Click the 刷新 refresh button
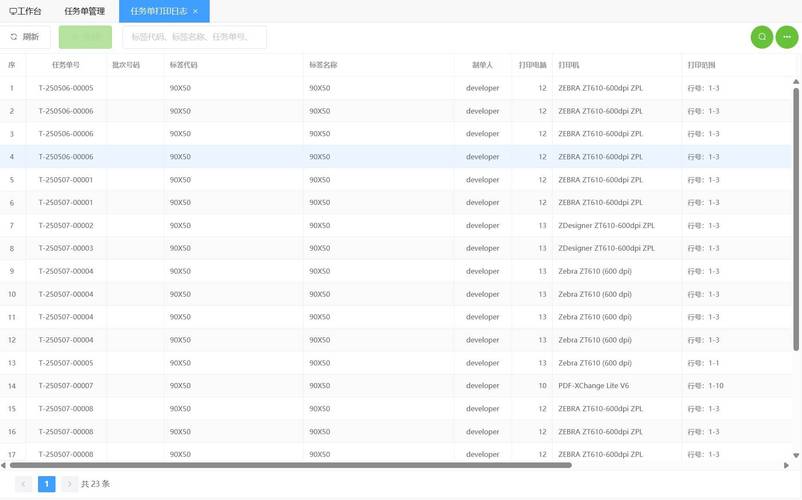 tap(25, 37)
